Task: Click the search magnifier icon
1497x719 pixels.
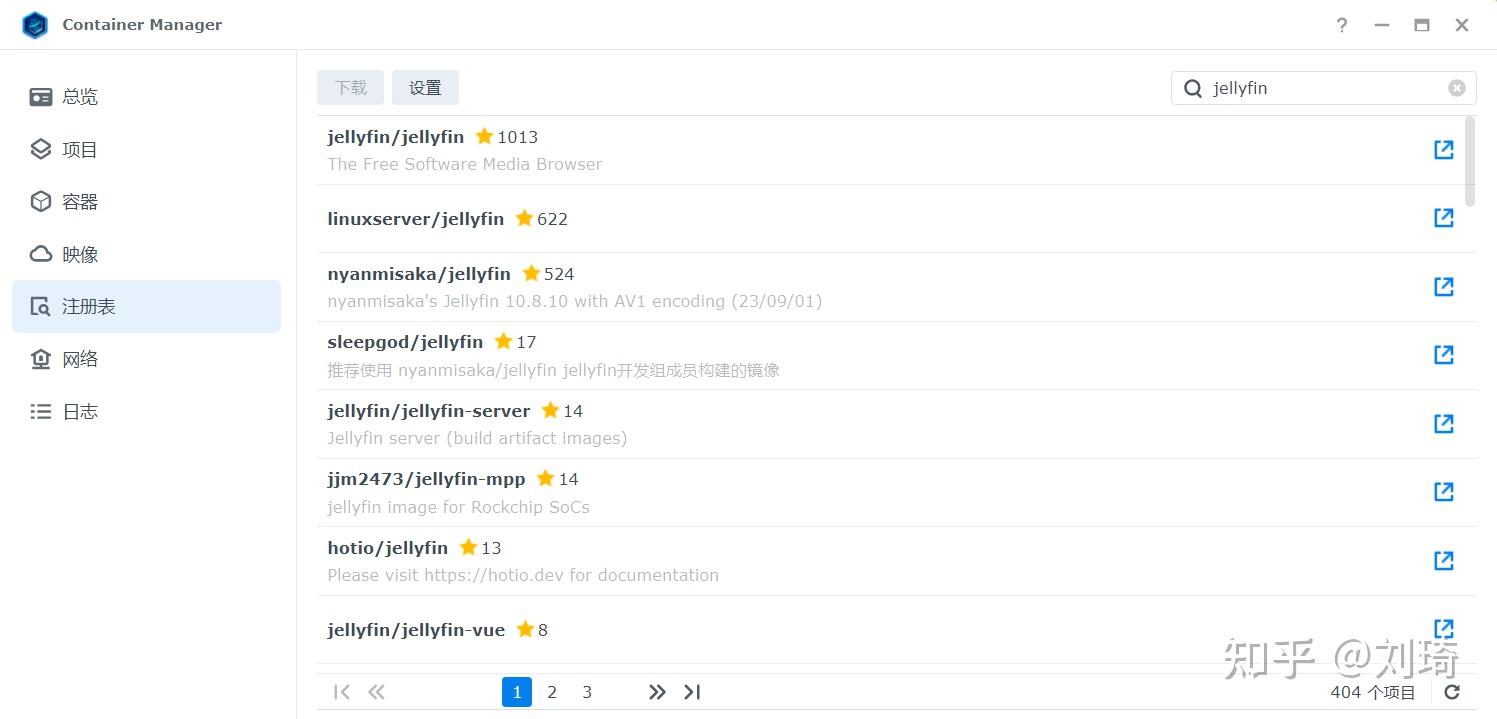Action: click(1192, 88)
